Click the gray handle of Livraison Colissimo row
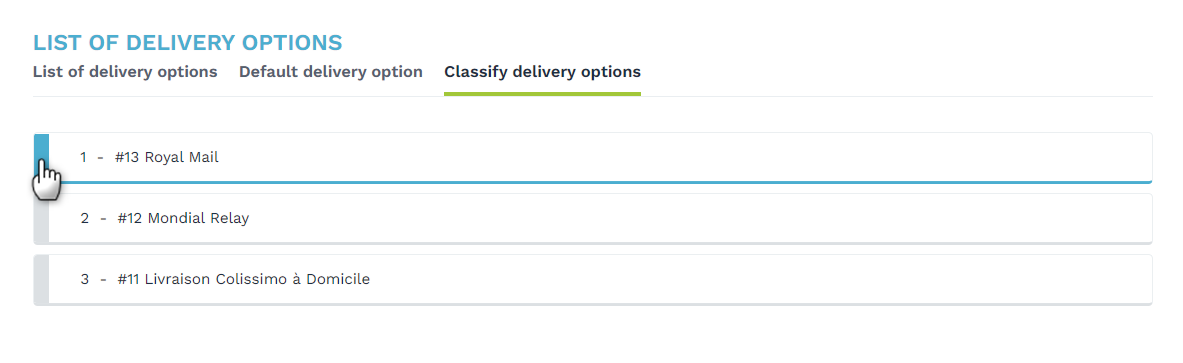Image resolution: width=1183 pixels, height=363 pixels. click(x=41, y=280)
